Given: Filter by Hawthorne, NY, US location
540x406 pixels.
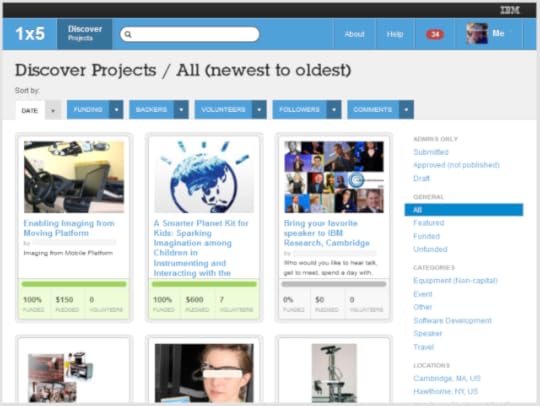Looking at the screenshot, I should click(446, 392).
